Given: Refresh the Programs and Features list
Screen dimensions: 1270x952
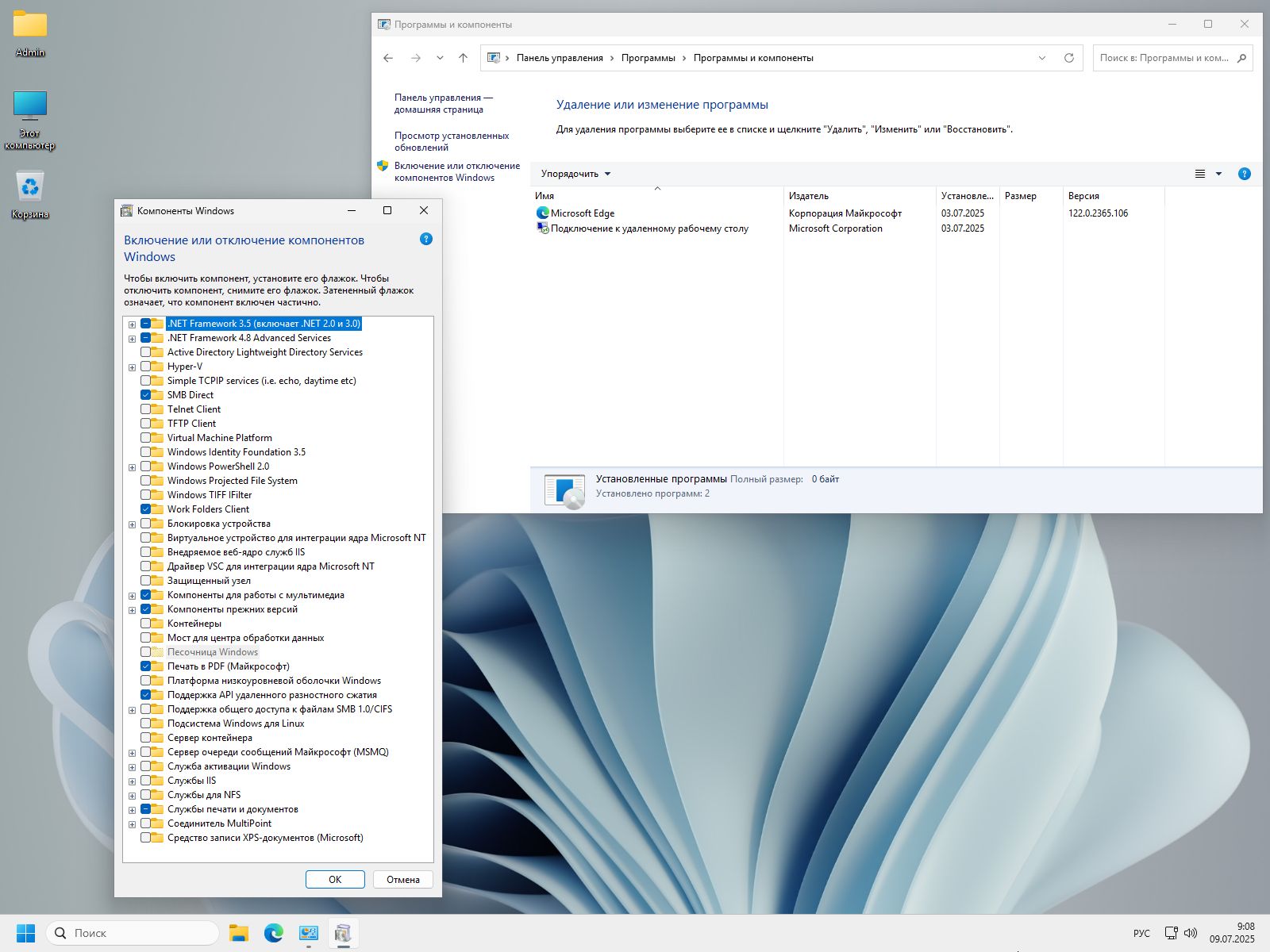Looking at the screenshot, I should [x=1069, y=58].
